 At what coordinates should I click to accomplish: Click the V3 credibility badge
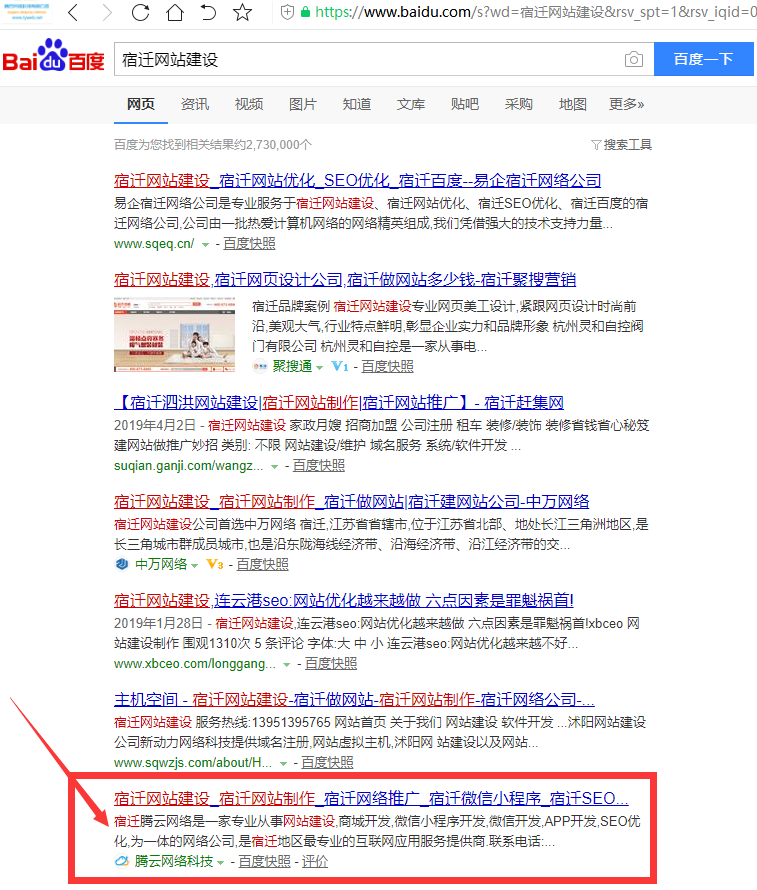pos(215,564)
